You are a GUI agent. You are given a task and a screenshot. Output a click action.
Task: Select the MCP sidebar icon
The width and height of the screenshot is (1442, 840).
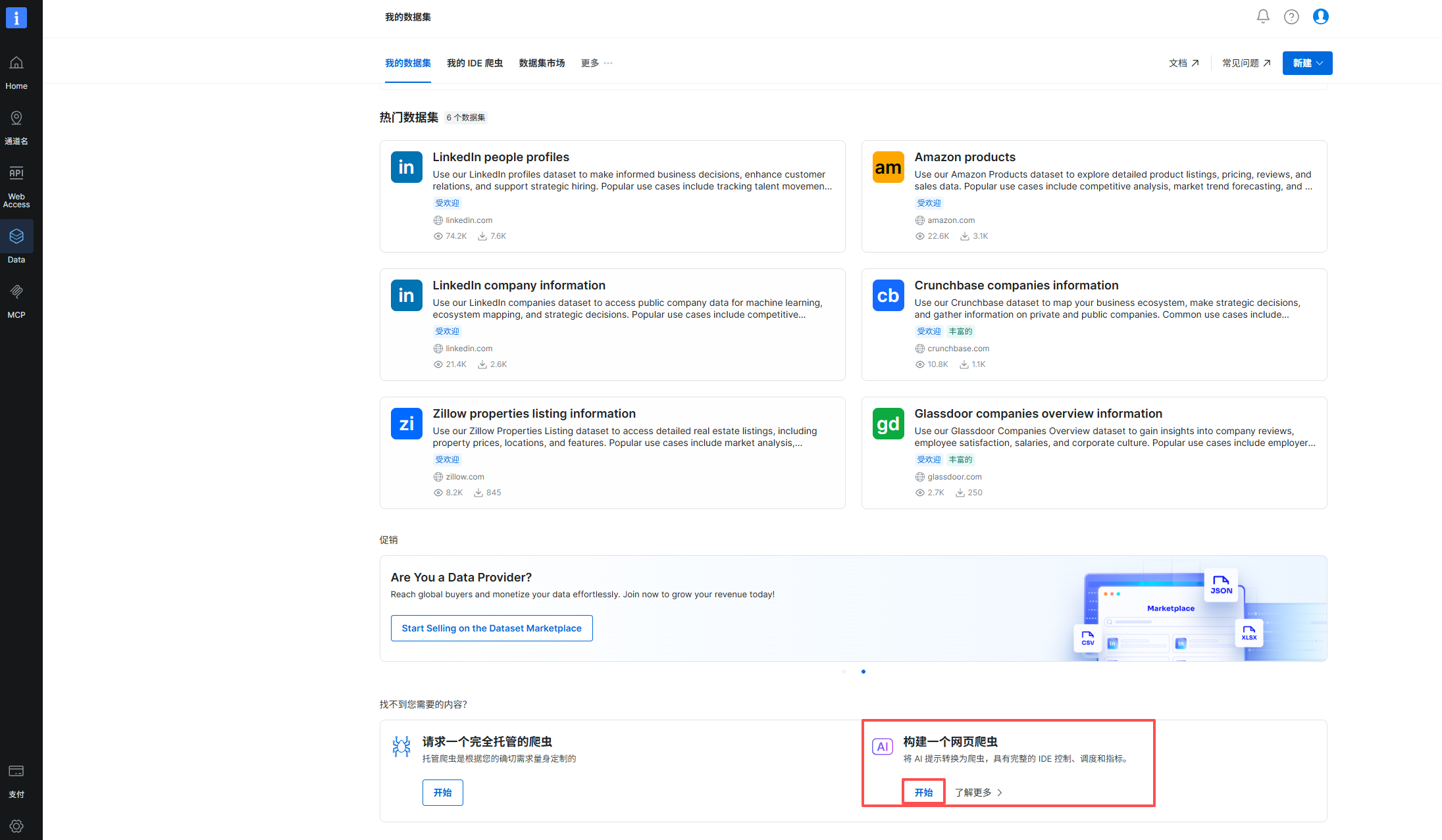pos(16,292)
